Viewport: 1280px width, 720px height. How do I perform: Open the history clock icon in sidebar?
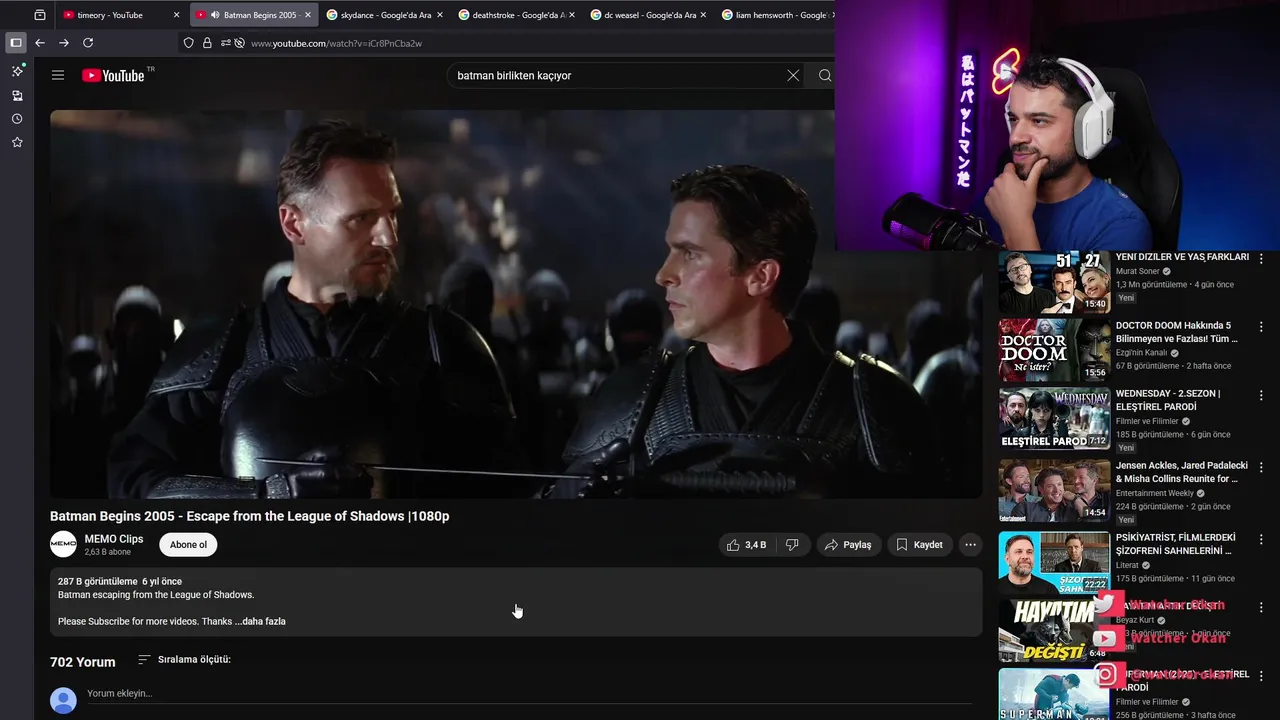coord(17,119)
